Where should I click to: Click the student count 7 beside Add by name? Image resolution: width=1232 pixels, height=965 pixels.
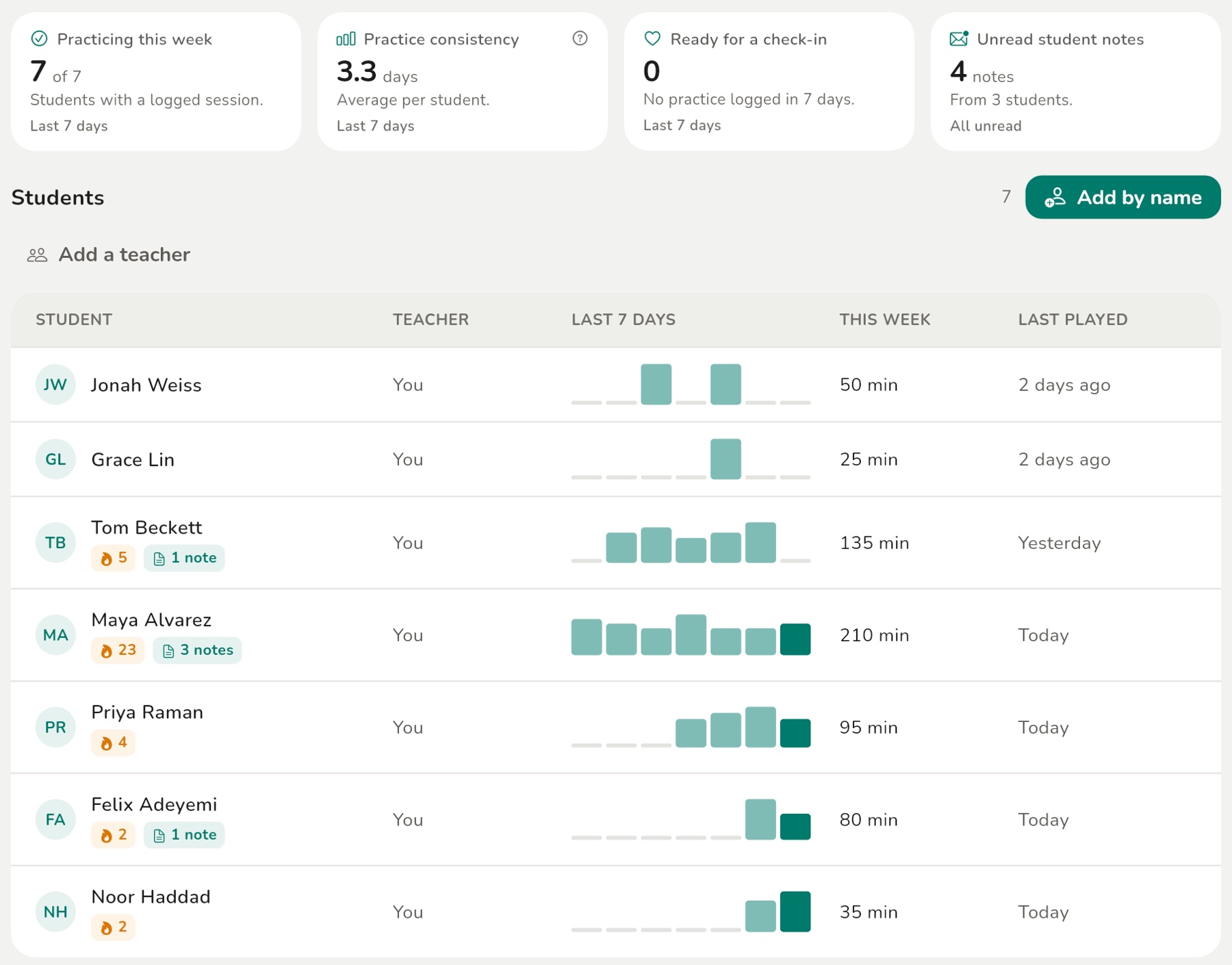click(x=1006, y=197)
